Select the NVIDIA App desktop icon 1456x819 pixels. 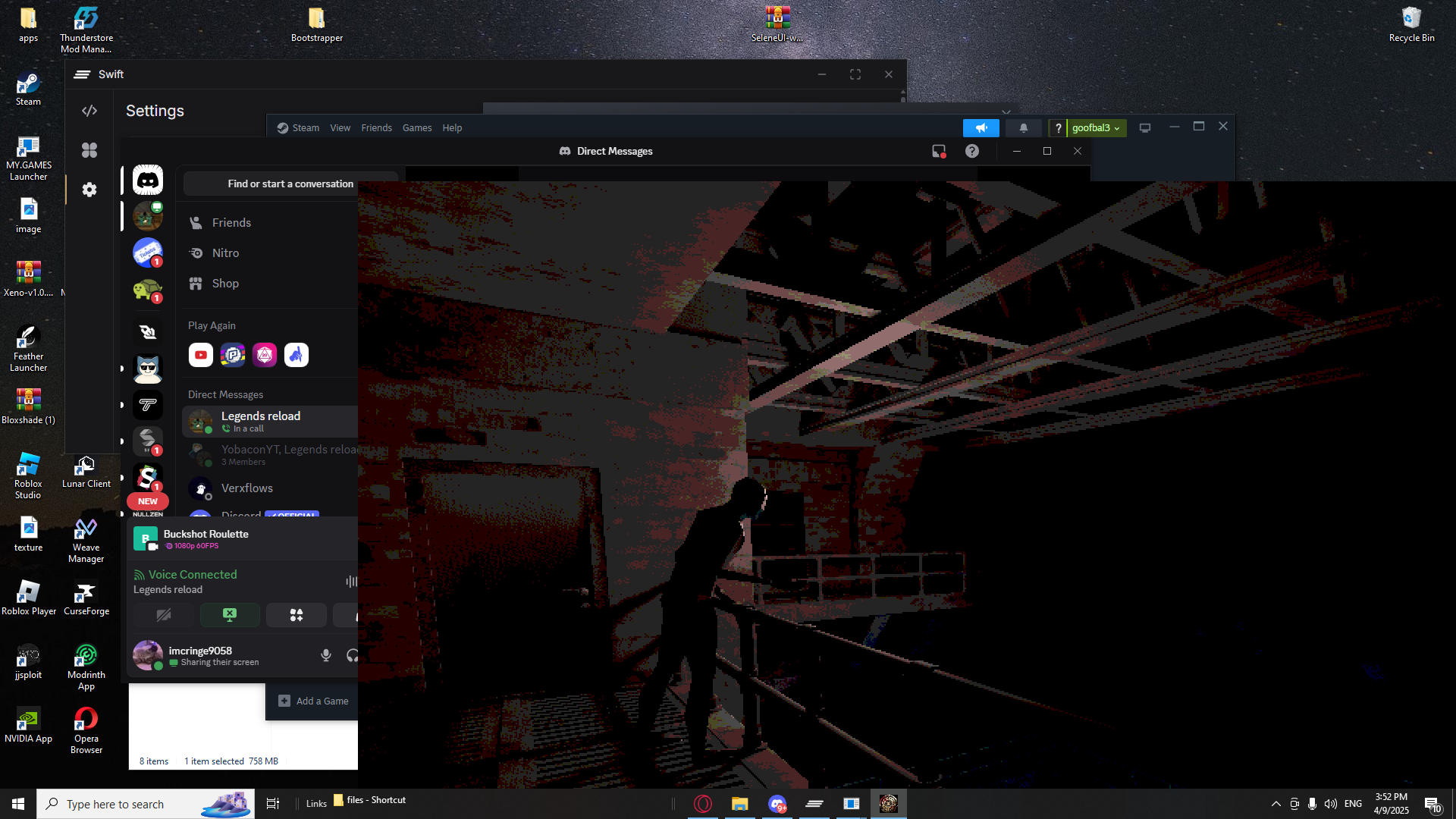[29, 725]
